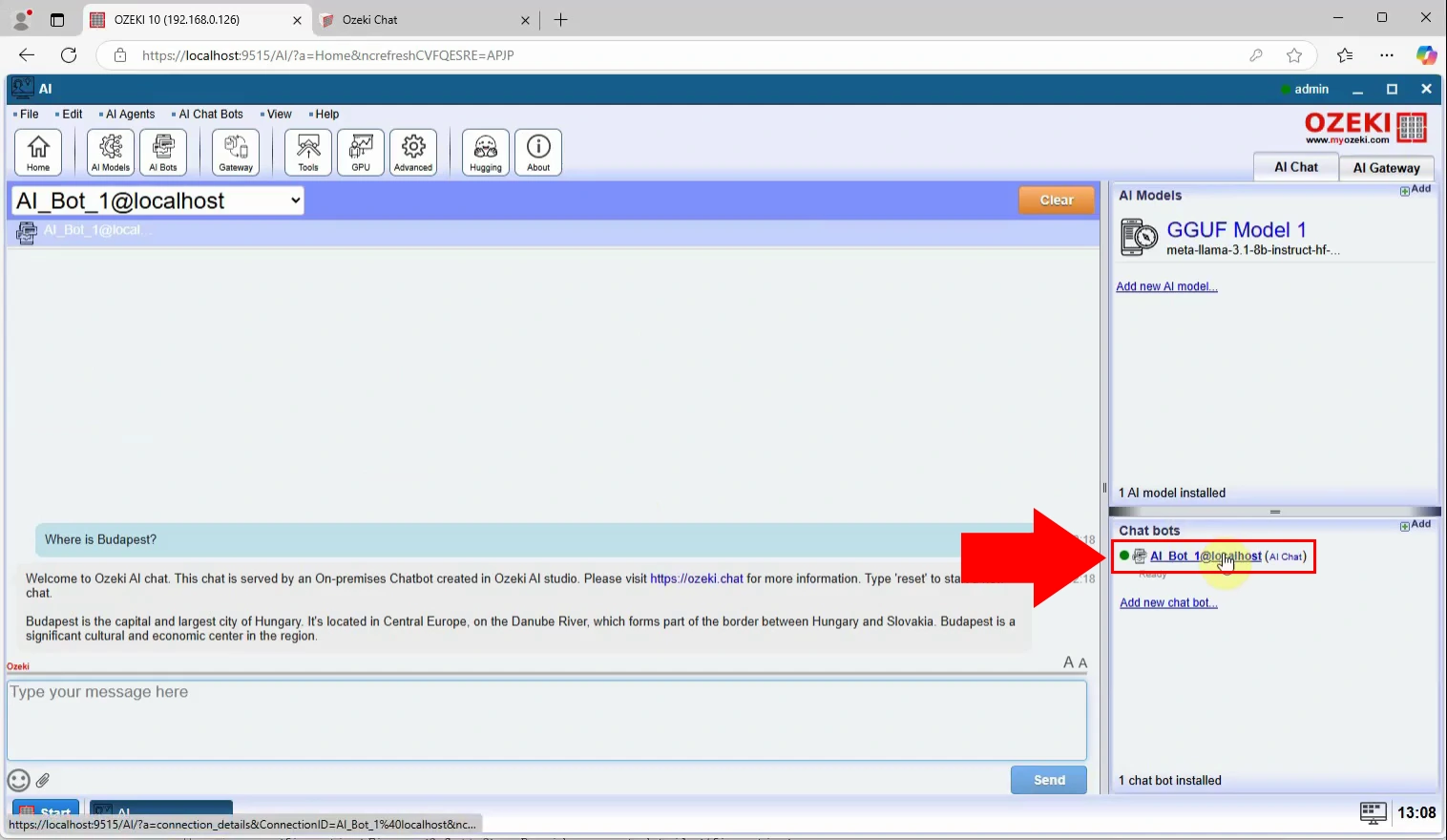Open the View menu
The height and width of the screenshot is (840, 1447).
pyautogui.click(x=278, y=114)
